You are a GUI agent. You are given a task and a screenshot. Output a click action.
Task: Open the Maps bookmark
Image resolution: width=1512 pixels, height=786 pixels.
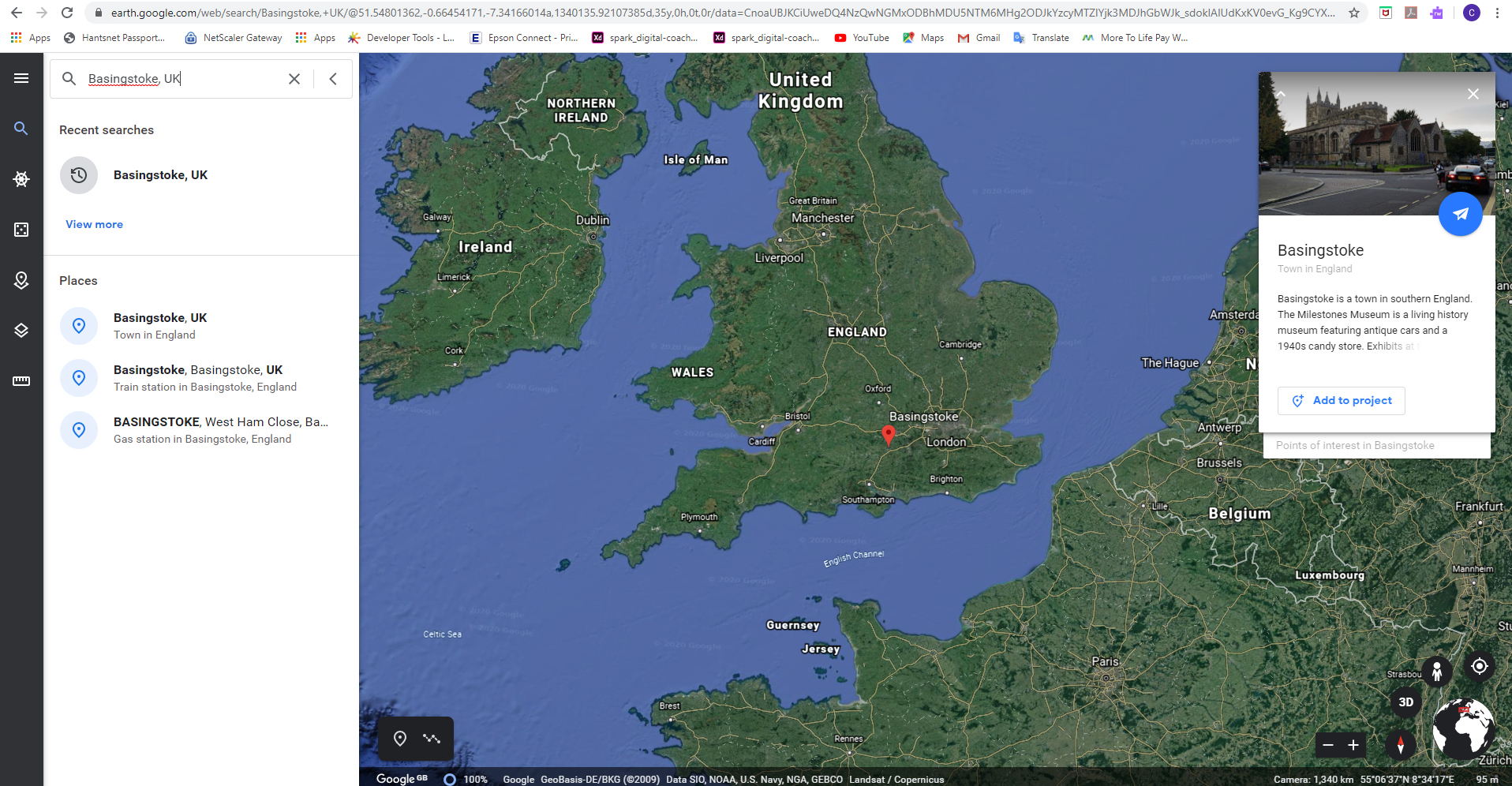point(923,38)
